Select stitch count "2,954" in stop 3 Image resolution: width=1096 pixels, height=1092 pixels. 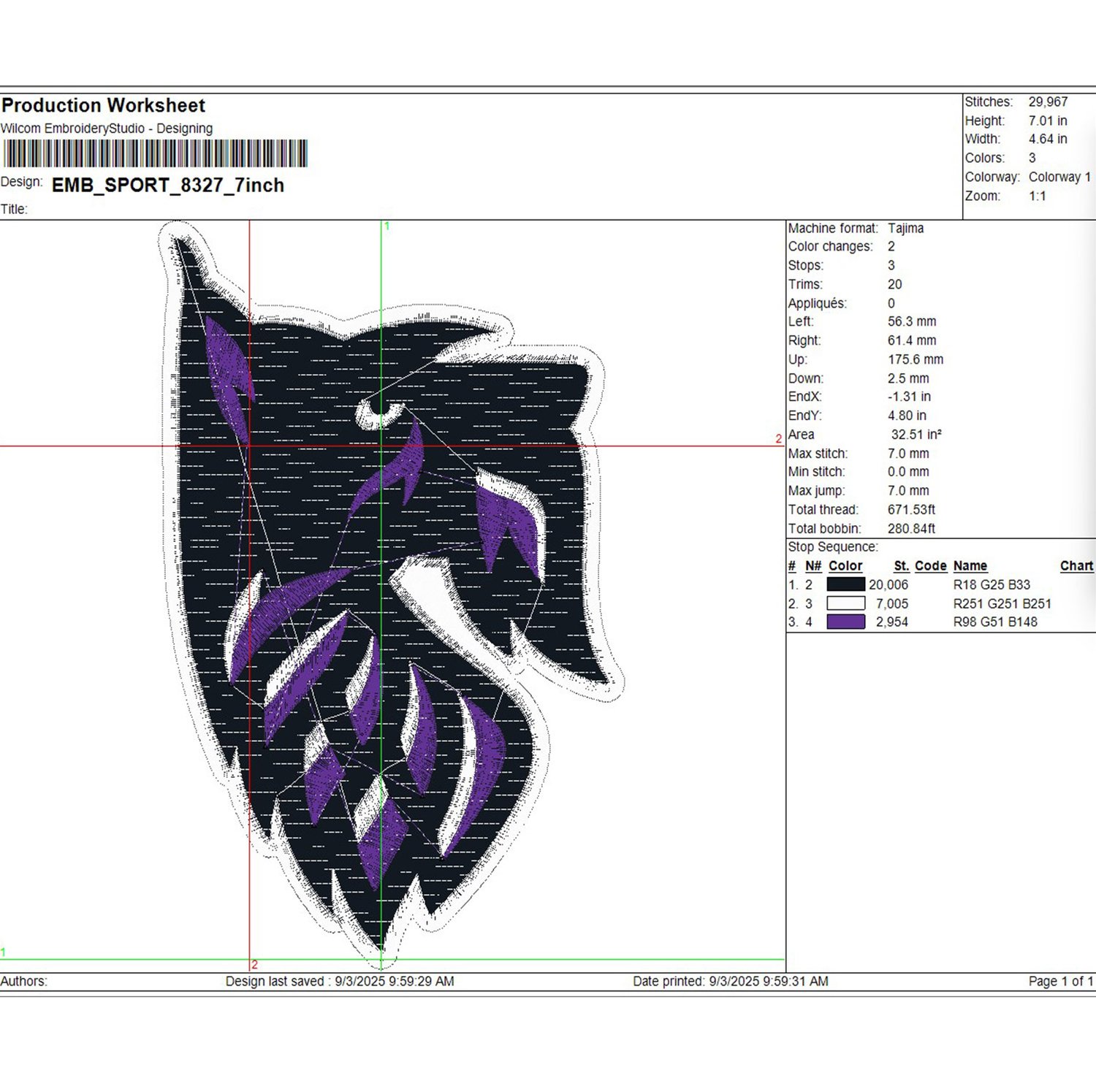892,622
